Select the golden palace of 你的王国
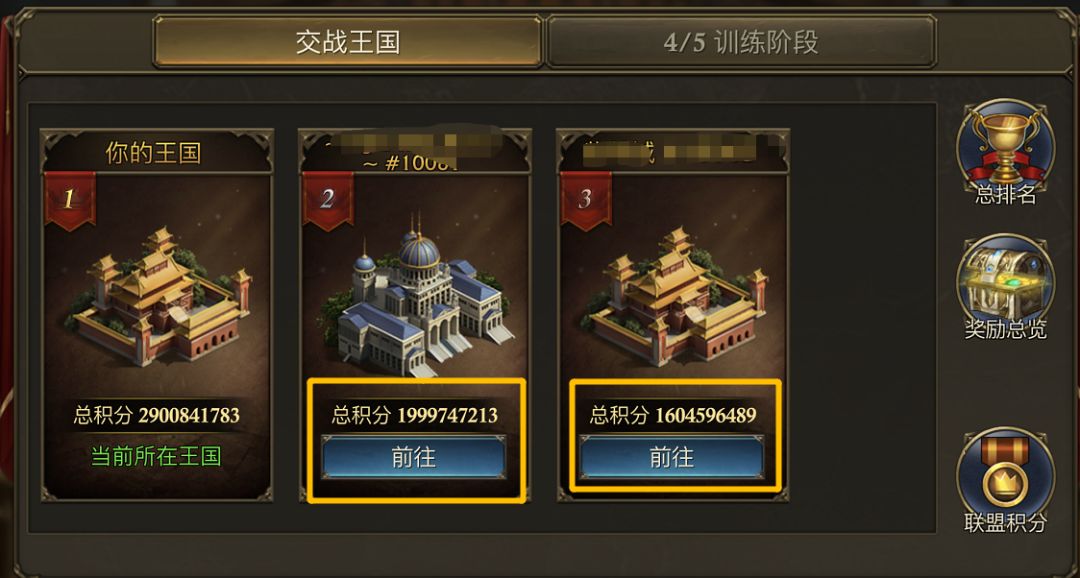1080x578 pixels. point(158,296)
